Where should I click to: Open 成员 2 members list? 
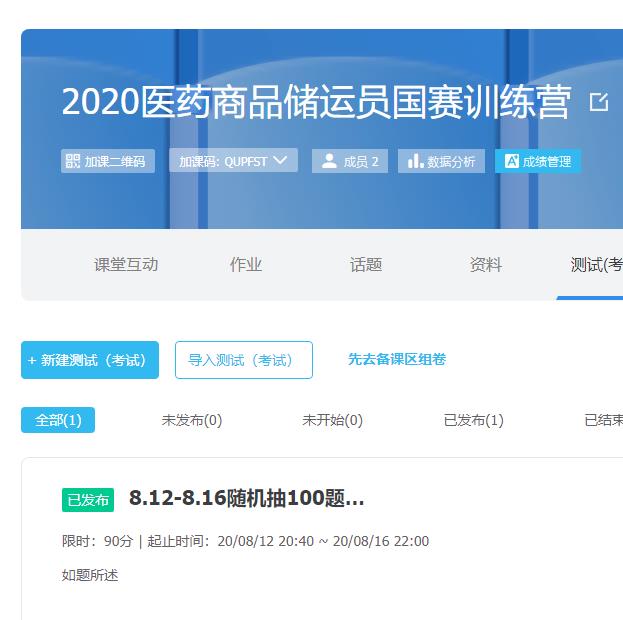[350, 161]
